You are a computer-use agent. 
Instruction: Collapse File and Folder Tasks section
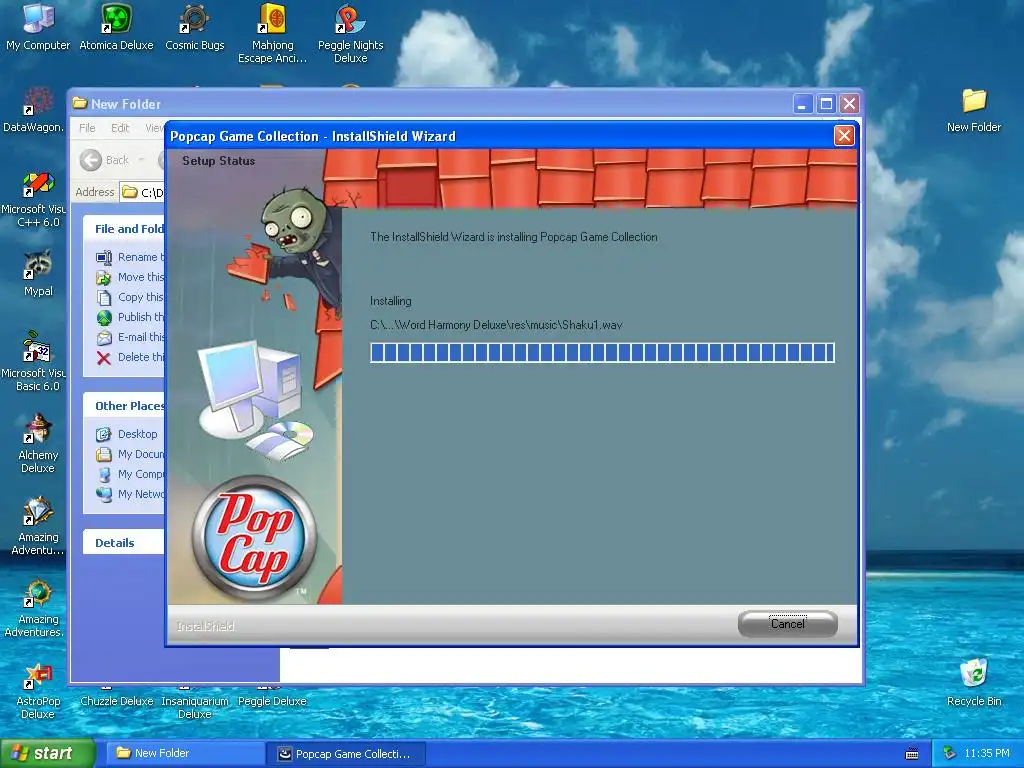click(x=124, y=229)
